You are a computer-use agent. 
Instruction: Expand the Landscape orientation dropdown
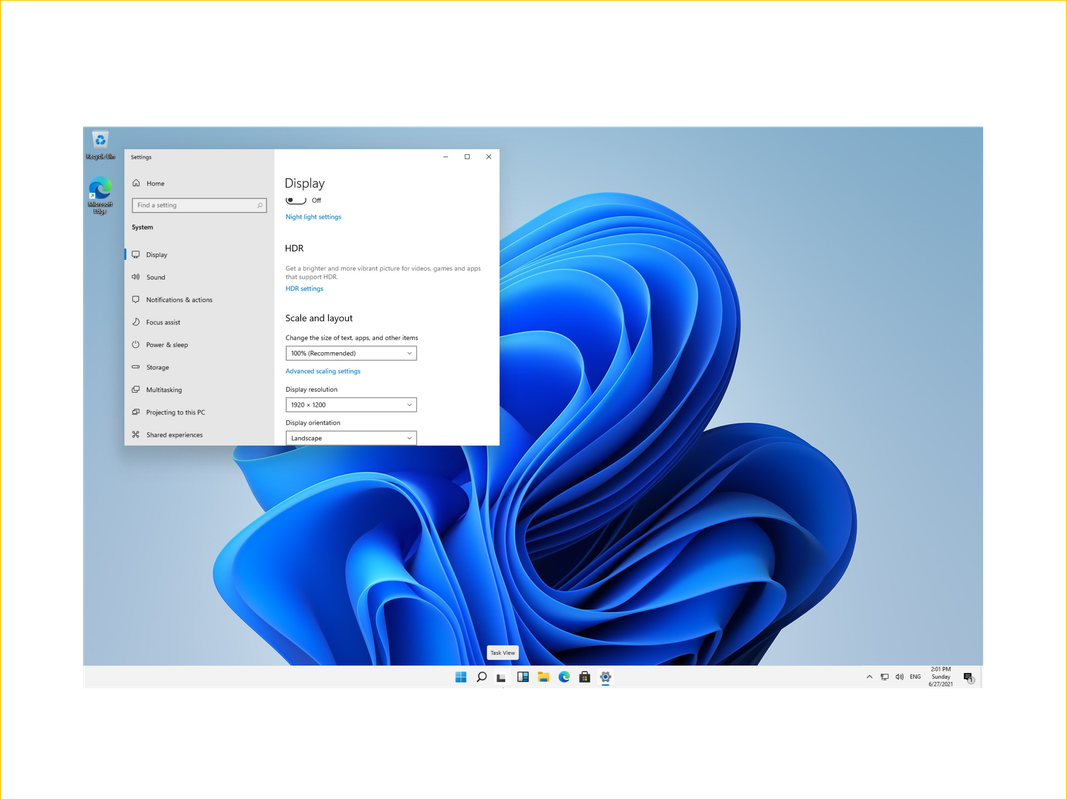coord(351,438)
